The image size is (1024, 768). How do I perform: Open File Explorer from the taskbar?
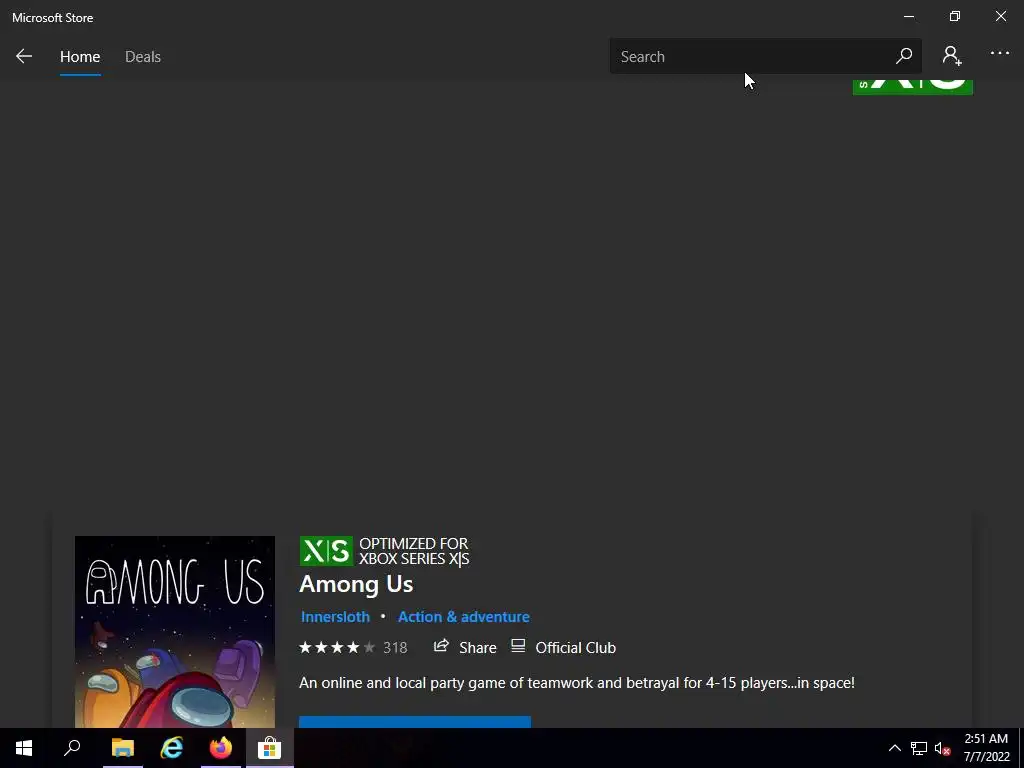(122, 748)
